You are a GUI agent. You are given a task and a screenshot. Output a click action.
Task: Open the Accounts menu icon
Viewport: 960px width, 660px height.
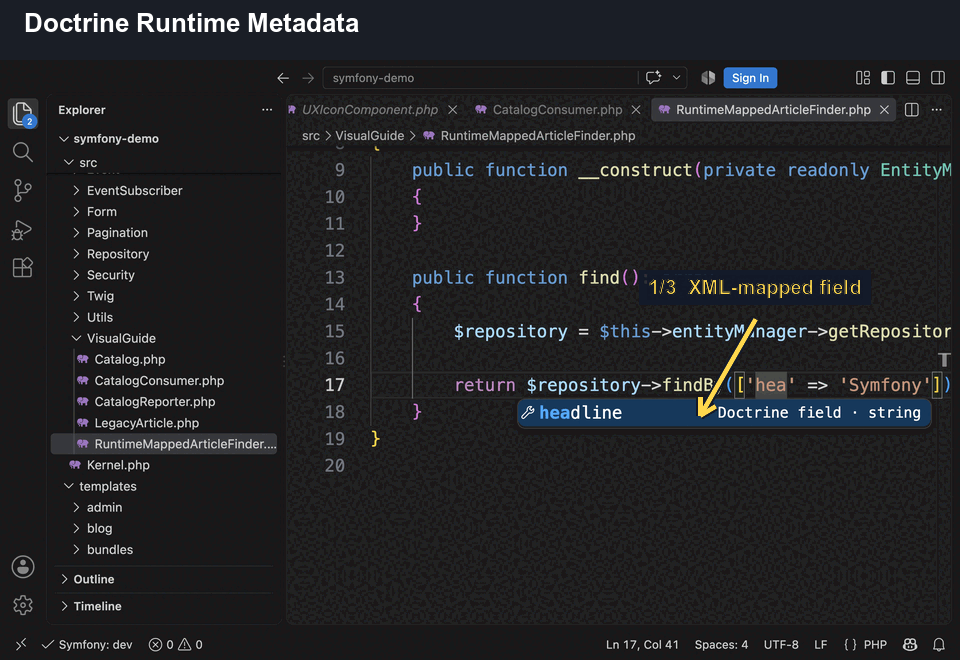(23, 567)
